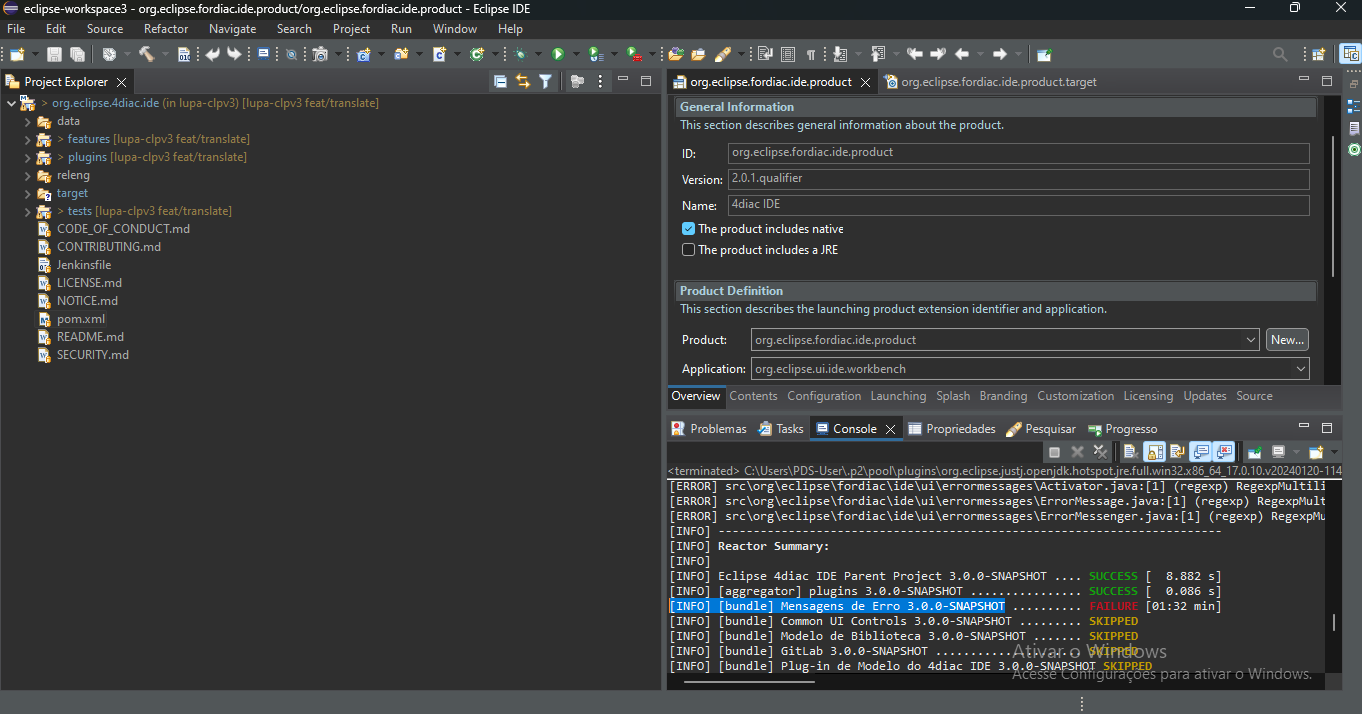This screenshot has width=1362, height=714.
Task: Click into the Version input field
Action: click(1018, 179)
